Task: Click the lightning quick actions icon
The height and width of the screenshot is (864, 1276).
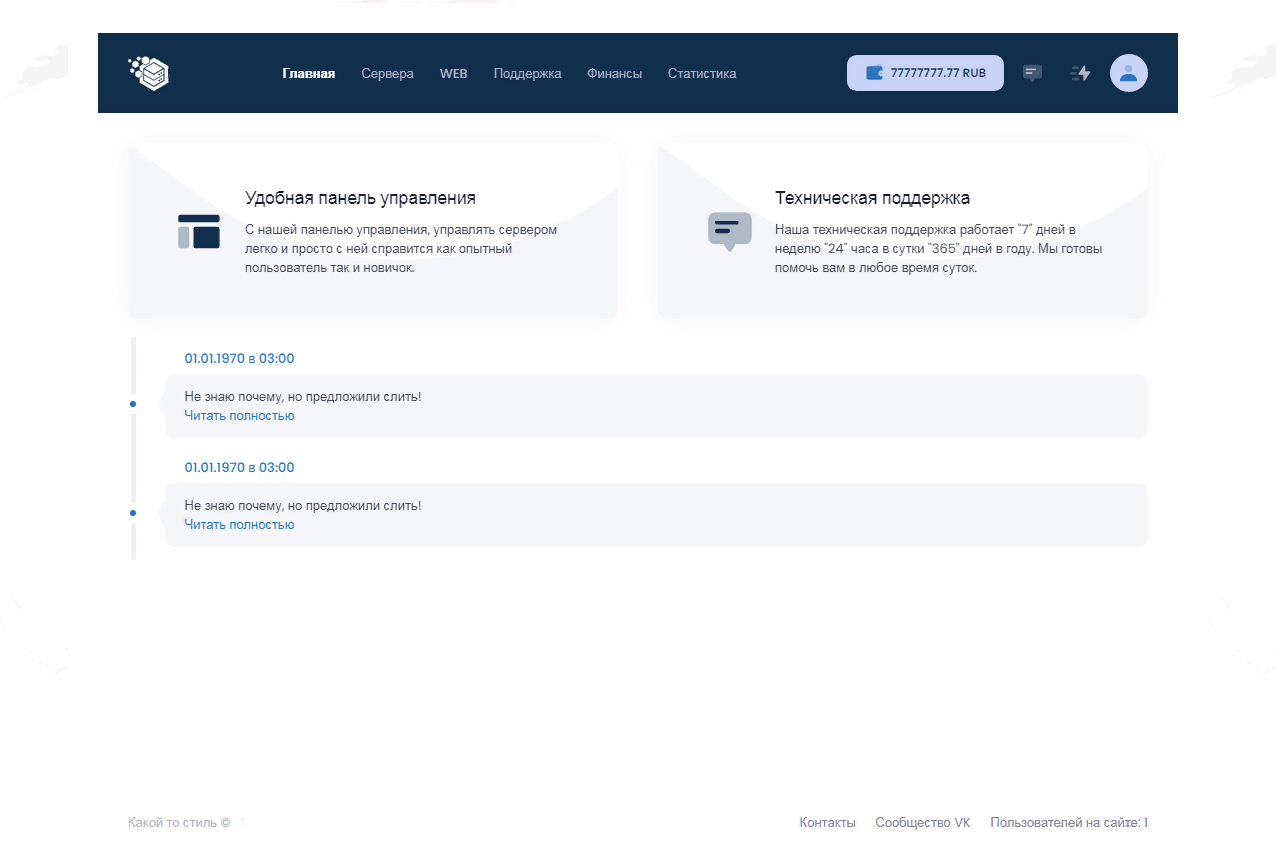Action: [x=1080, y=73]
